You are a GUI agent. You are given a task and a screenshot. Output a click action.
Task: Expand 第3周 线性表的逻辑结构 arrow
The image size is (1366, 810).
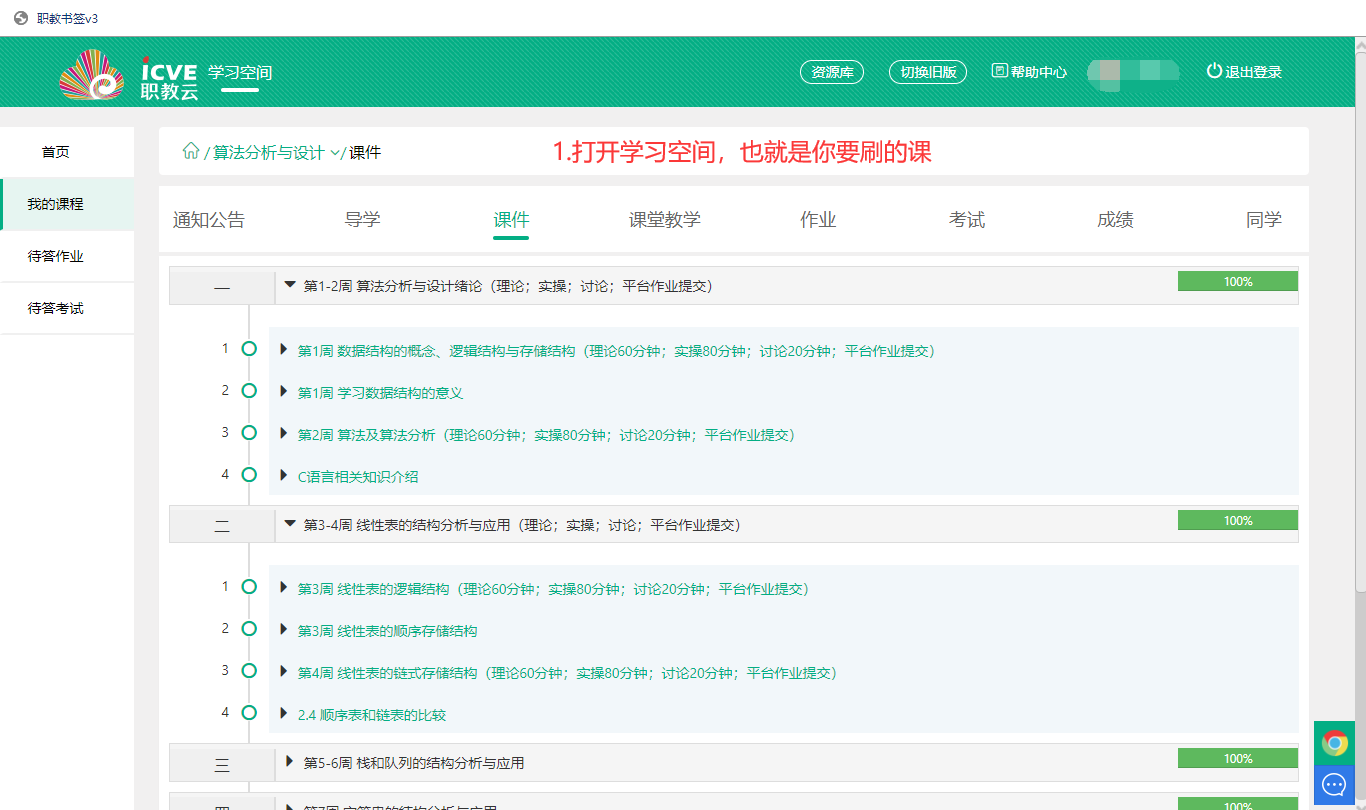[x=284, y=588]
